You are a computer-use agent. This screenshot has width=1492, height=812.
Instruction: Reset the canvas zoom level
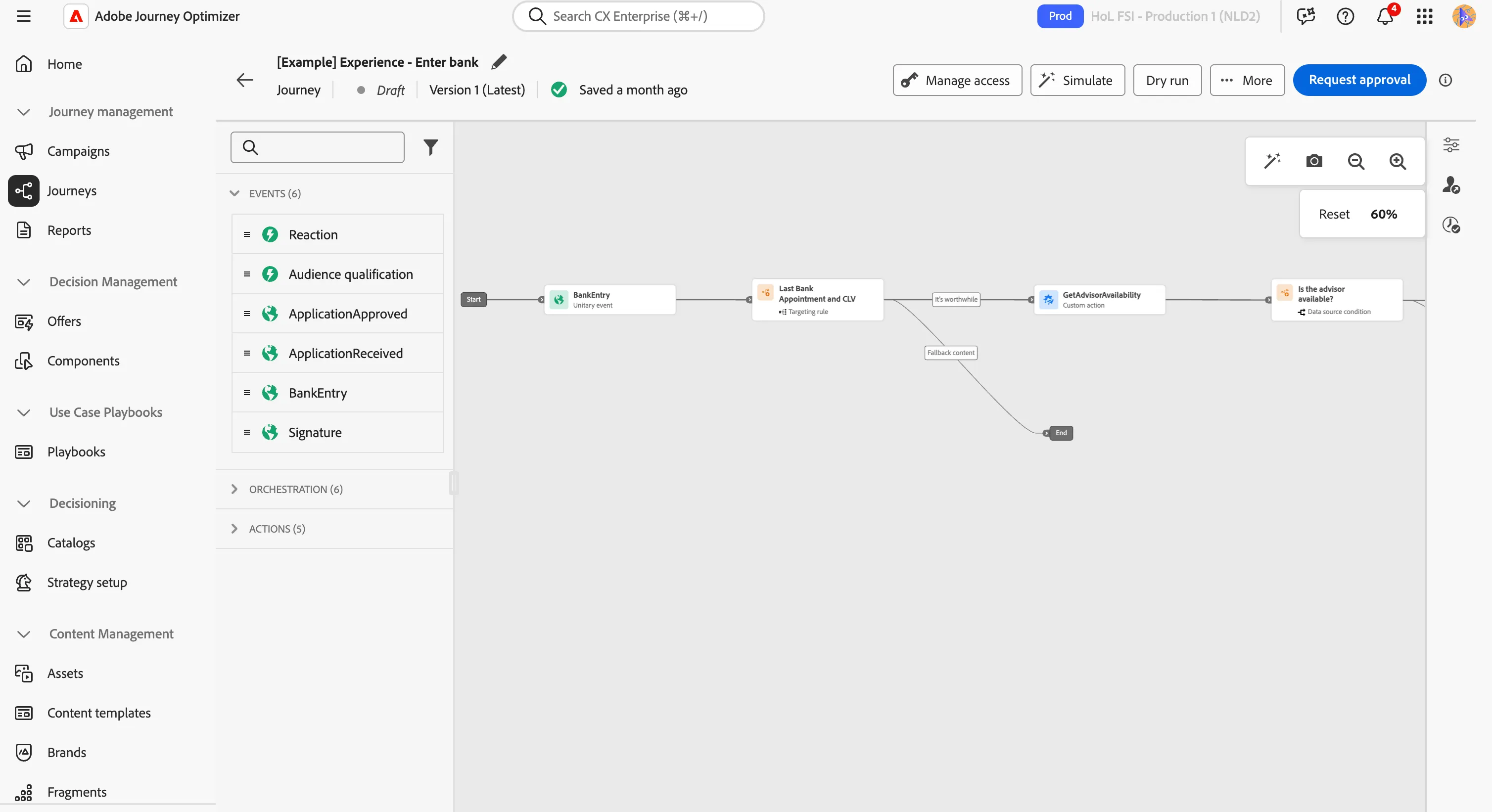click(x=1334, y=214)
